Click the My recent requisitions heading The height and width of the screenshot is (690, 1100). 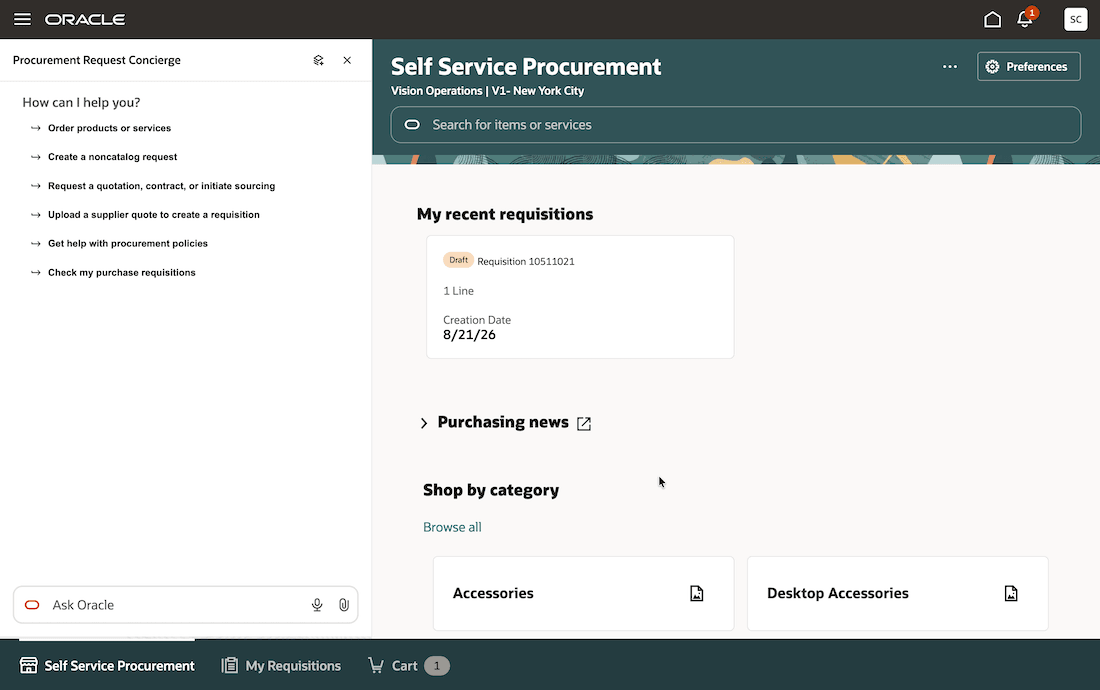pos(505,214)
